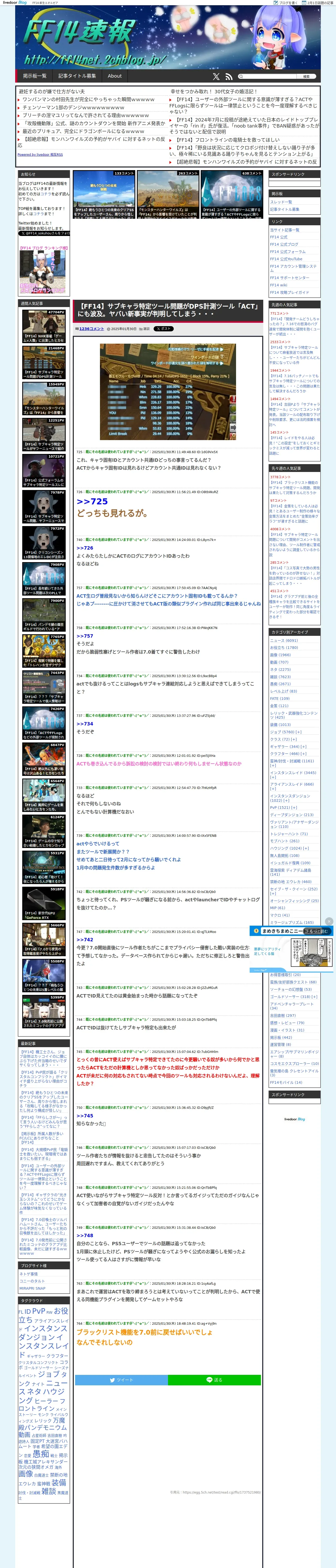Open the 装備 (1013) category link
Image resolution: width=336 pixels, height=1568 pixels.
(x=281, y=724)
